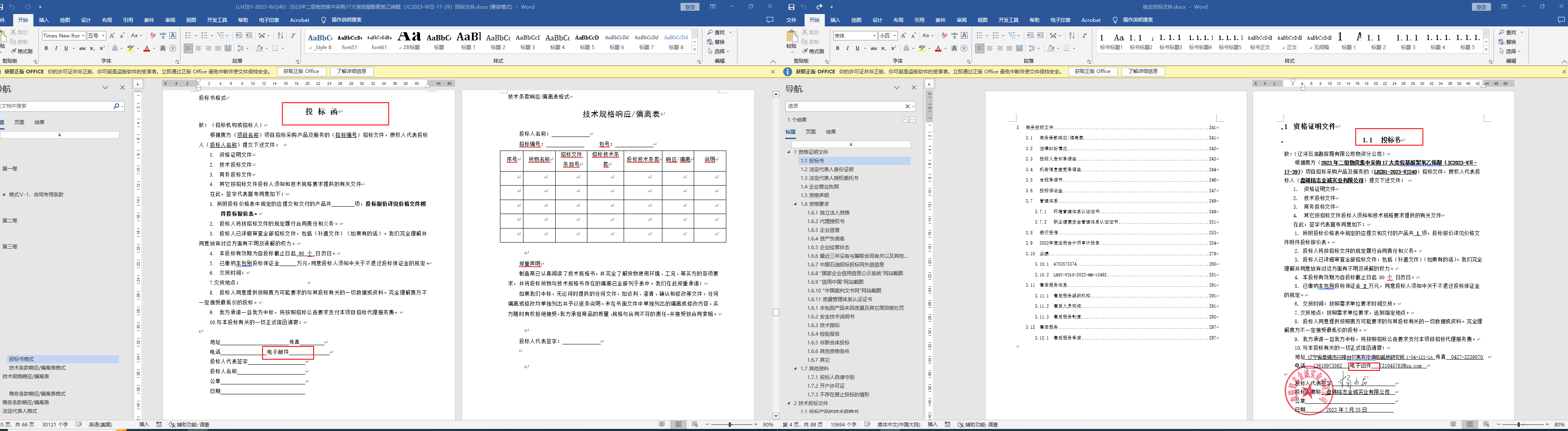Select 1.3 法定代表人授权委托书 in the navigation pane

(x=830, y=178)
